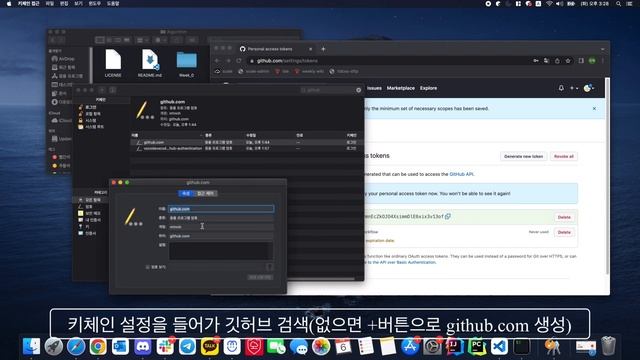Click Generate new token button
Screen dimensions: 640x360
(x=523, y=156)
